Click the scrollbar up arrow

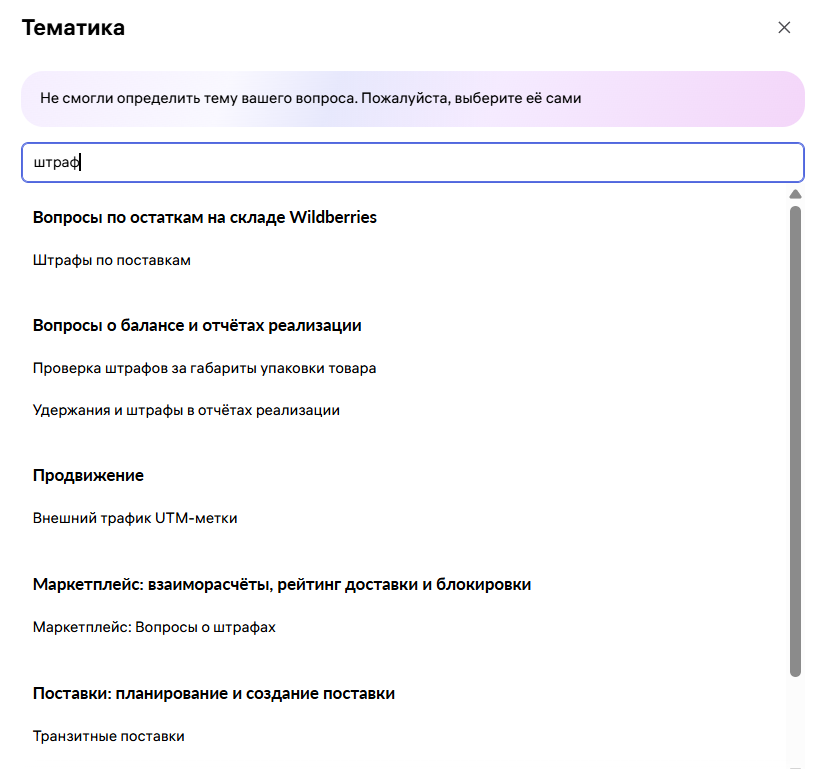pos(795,194)
